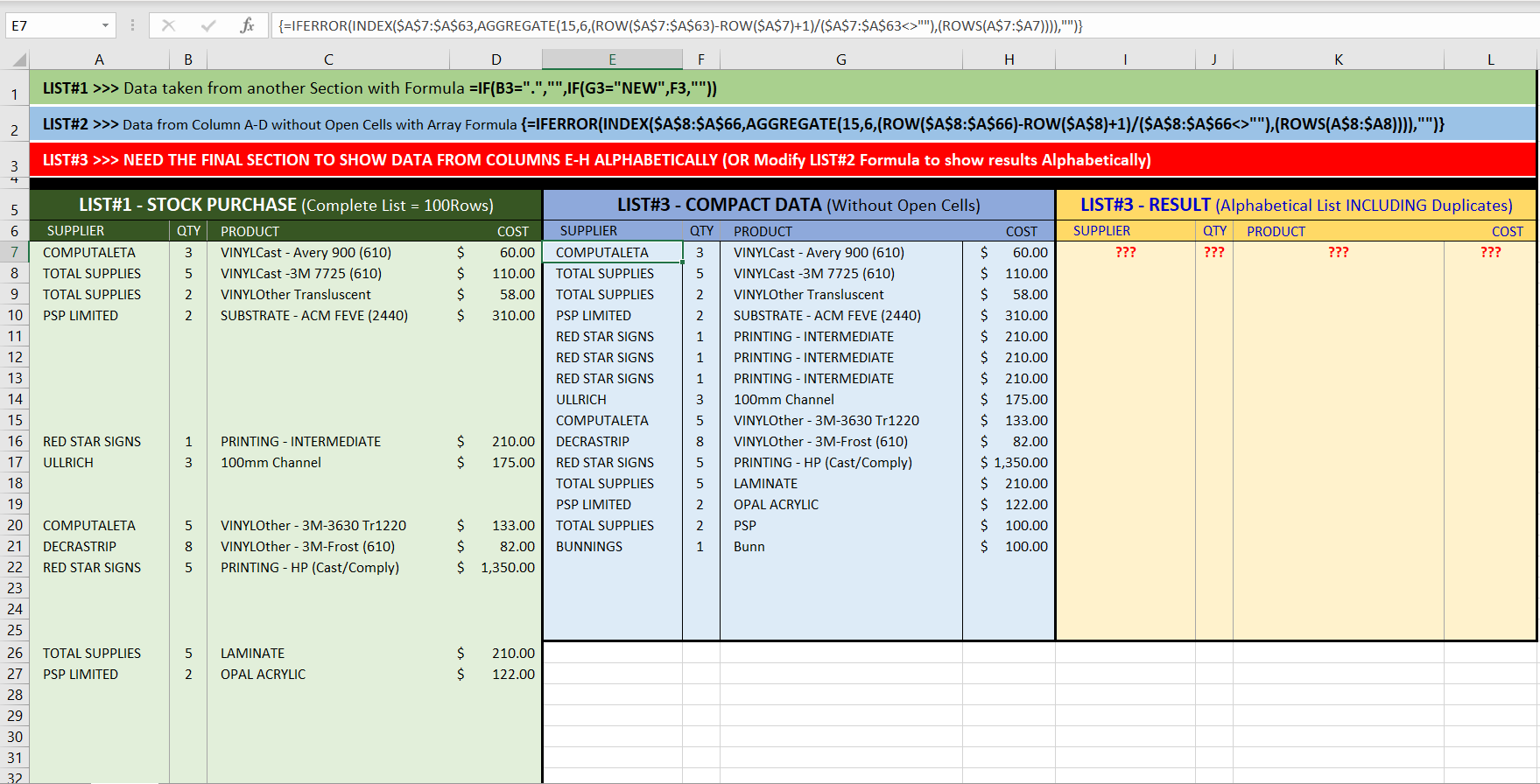Open Insert Function fx icon
Viewport: 1540px width, 784px height.
tap(248, 25)
